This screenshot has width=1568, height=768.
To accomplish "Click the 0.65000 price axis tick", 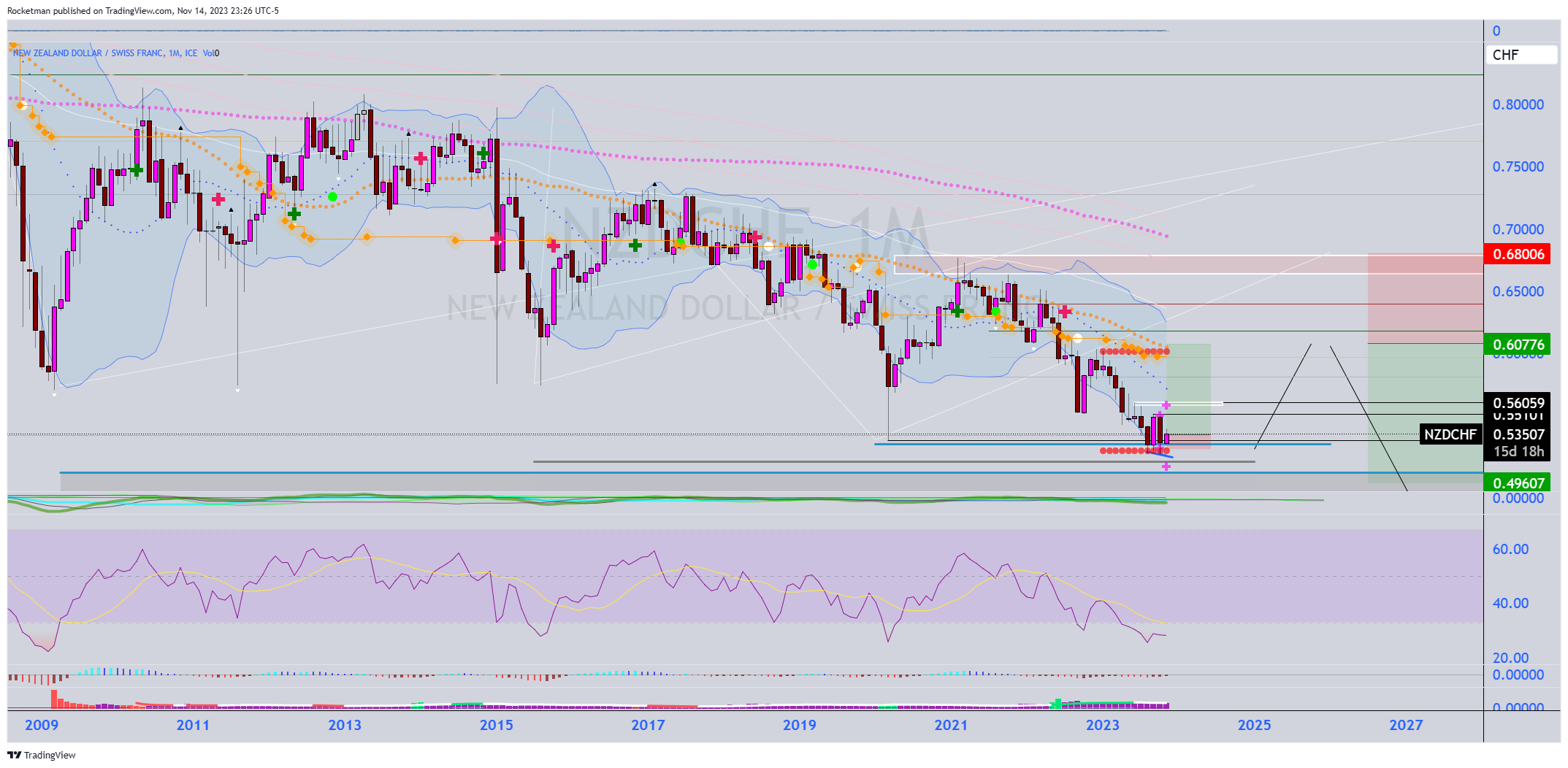I will tap(1518, 291).
